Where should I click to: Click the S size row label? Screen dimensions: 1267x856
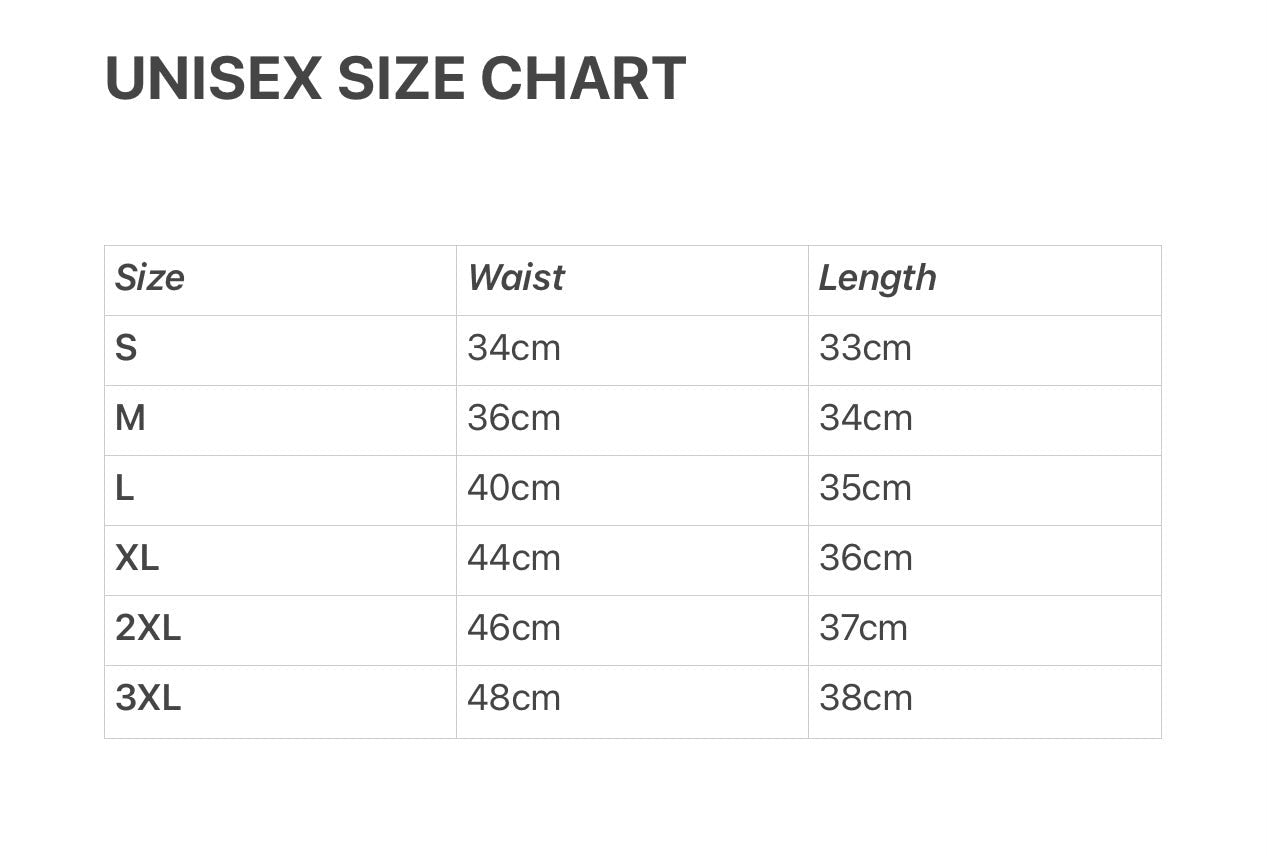click(126, 348)
